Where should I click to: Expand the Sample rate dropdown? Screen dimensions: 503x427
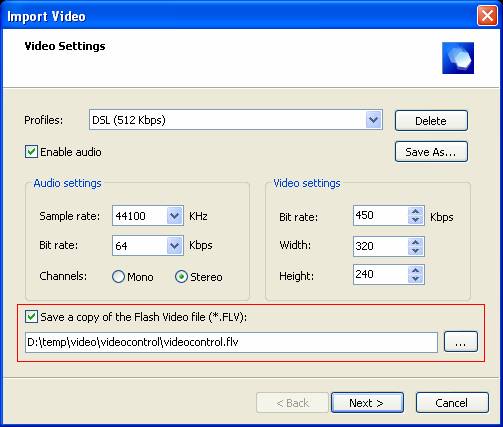(174, 216)
